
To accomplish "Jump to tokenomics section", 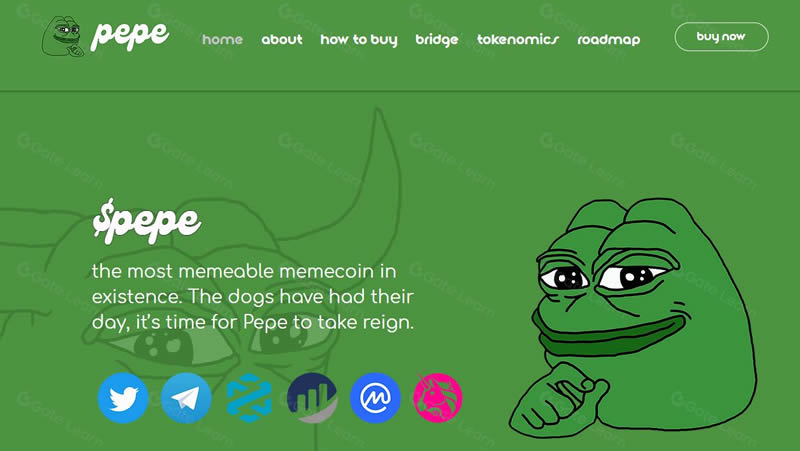I will pyautogui.click(x=518, y=39).
